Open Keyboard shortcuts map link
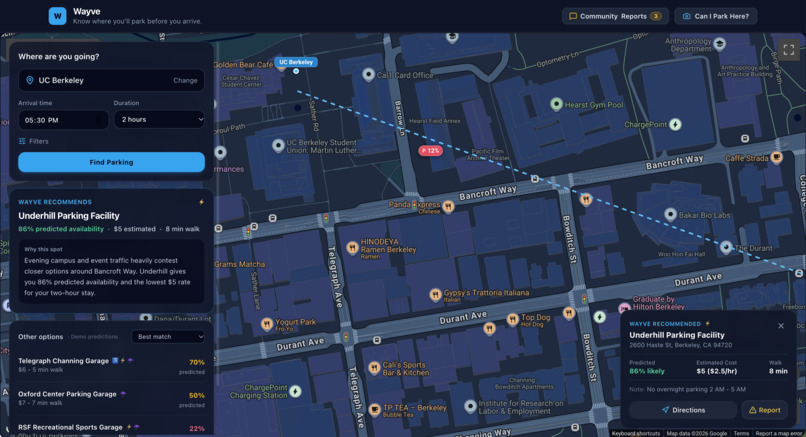Image resolution: width=806 pixels, height=437 pixels. click(636, 433)
